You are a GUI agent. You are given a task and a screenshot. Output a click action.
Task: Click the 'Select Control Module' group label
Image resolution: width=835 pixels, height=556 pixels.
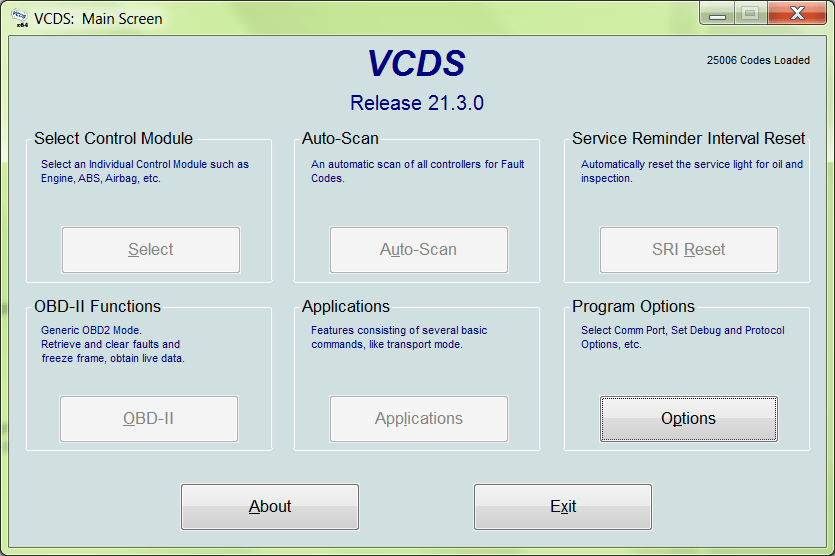pos(113,138)
